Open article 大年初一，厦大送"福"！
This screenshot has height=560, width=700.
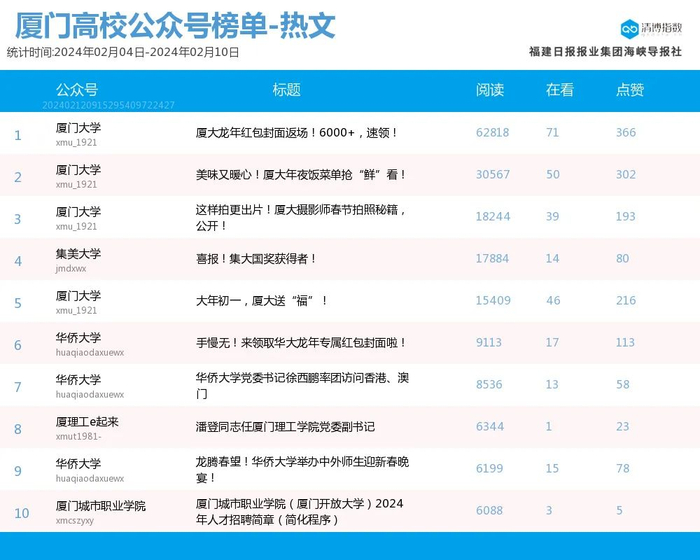(262, 301)
